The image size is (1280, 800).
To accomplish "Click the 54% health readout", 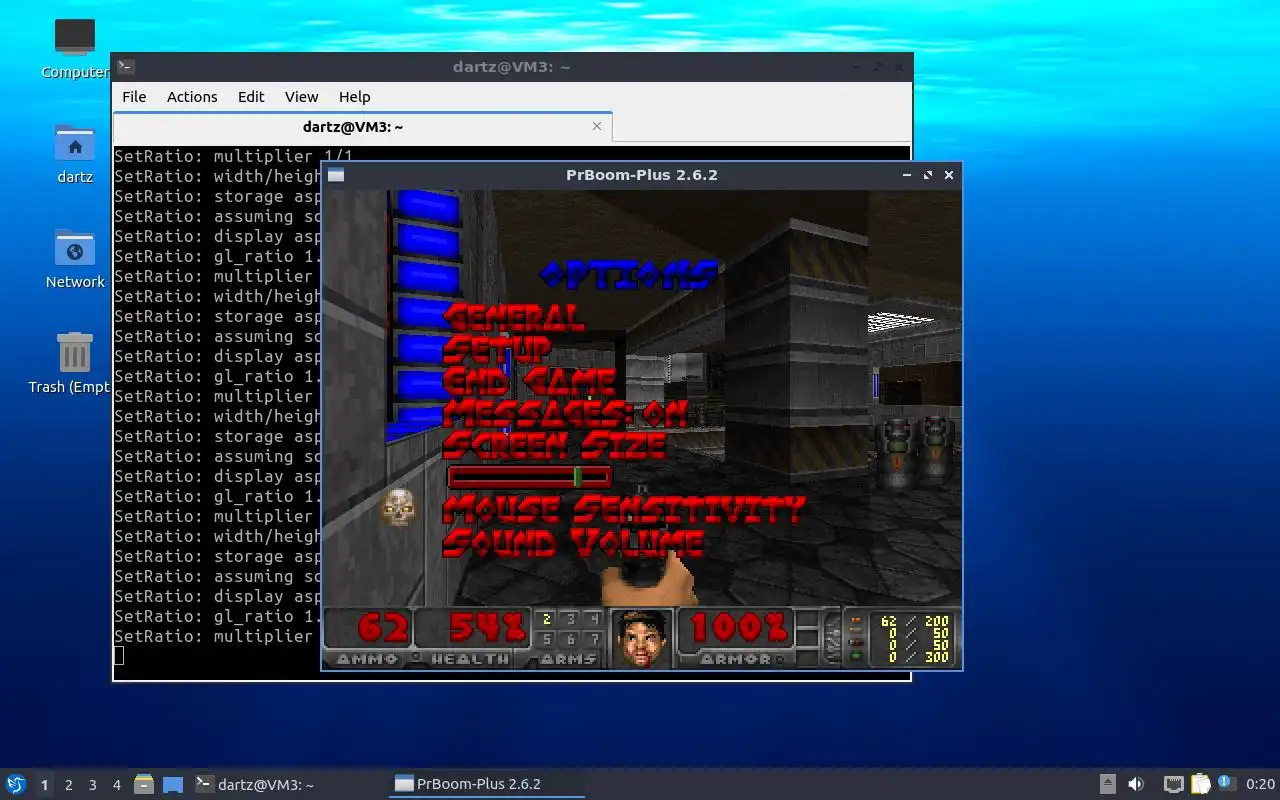I will (487, 627).
